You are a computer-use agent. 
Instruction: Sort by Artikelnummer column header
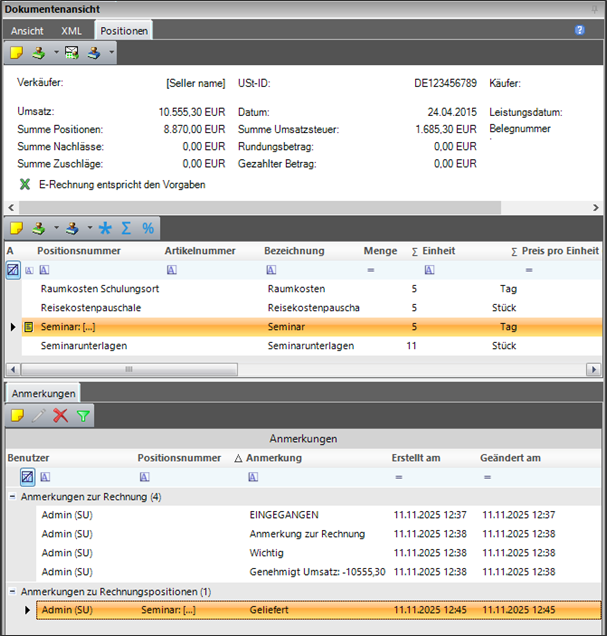tap(200, 251)
